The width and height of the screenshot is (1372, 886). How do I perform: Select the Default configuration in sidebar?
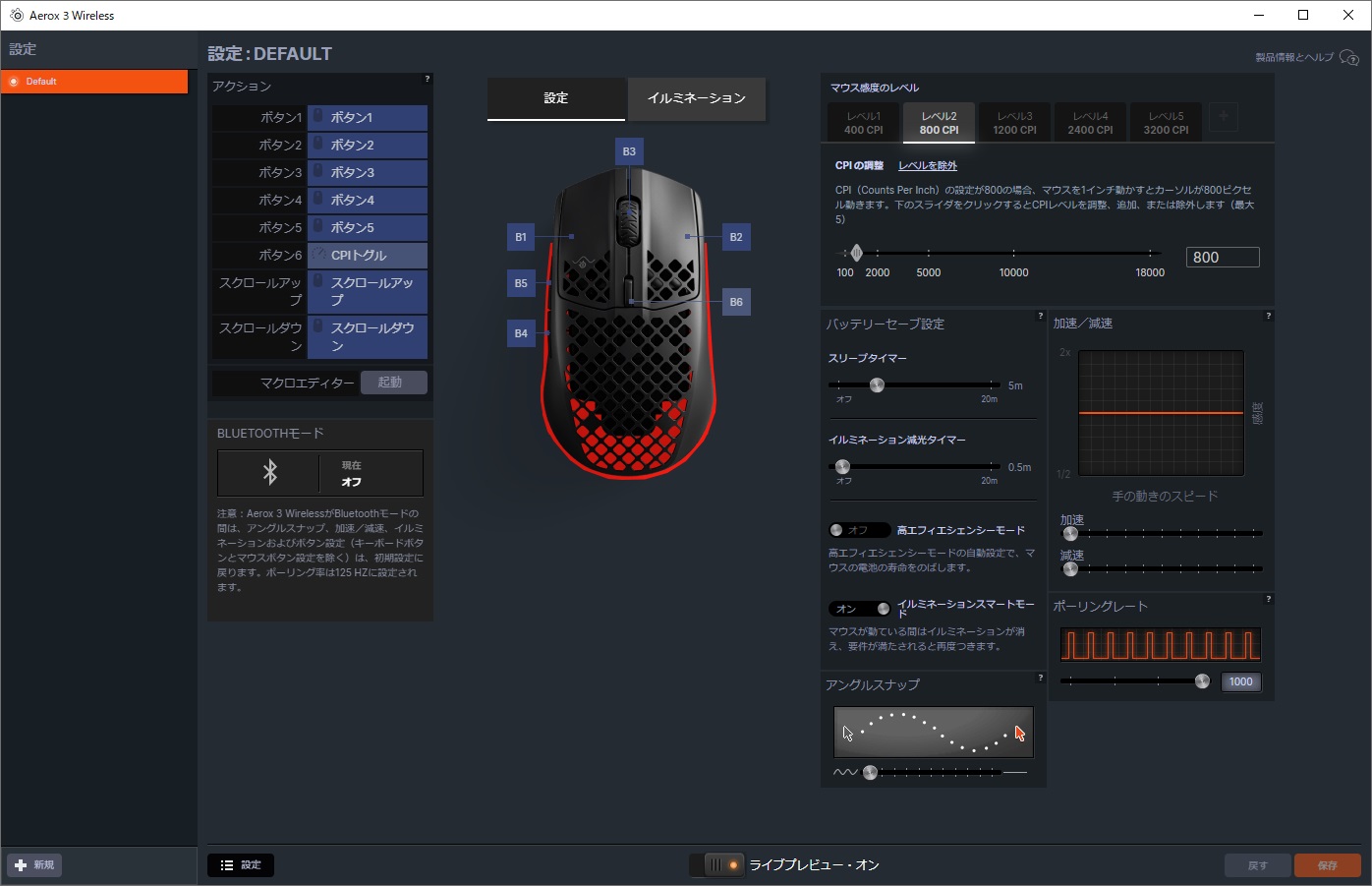[94, 82]
